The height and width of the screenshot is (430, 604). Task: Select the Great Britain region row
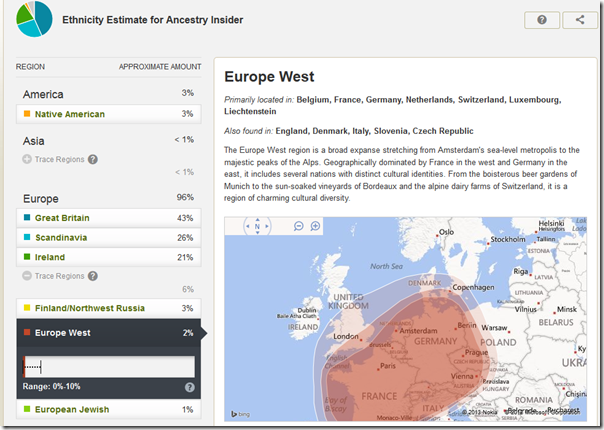click(109, 218)
